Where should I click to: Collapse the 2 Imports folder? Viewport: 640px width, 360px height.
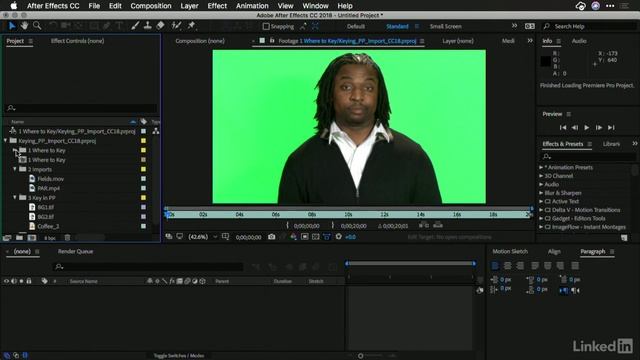15,169
